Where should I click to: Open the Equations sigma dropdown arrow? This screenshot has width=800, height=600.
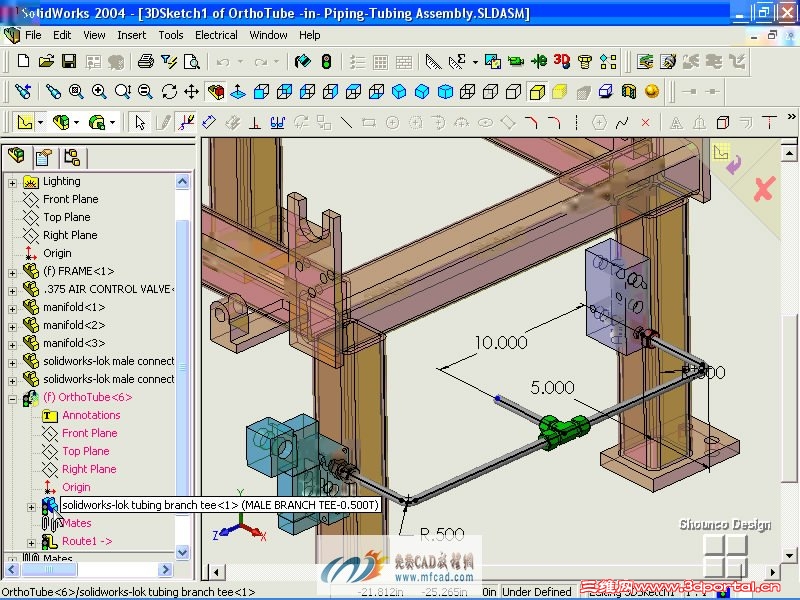475,62
